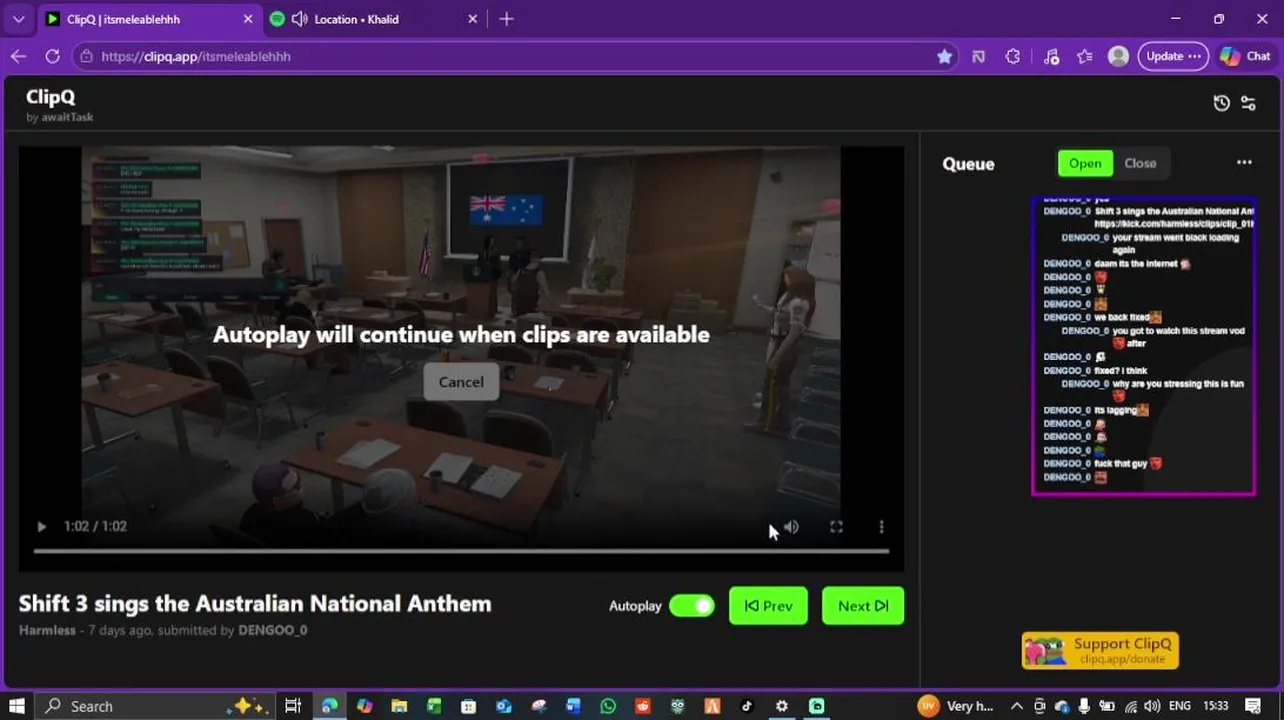Open Settings gear from taskbar
This screenshot has width=1284, height=720.
(782, 706)
